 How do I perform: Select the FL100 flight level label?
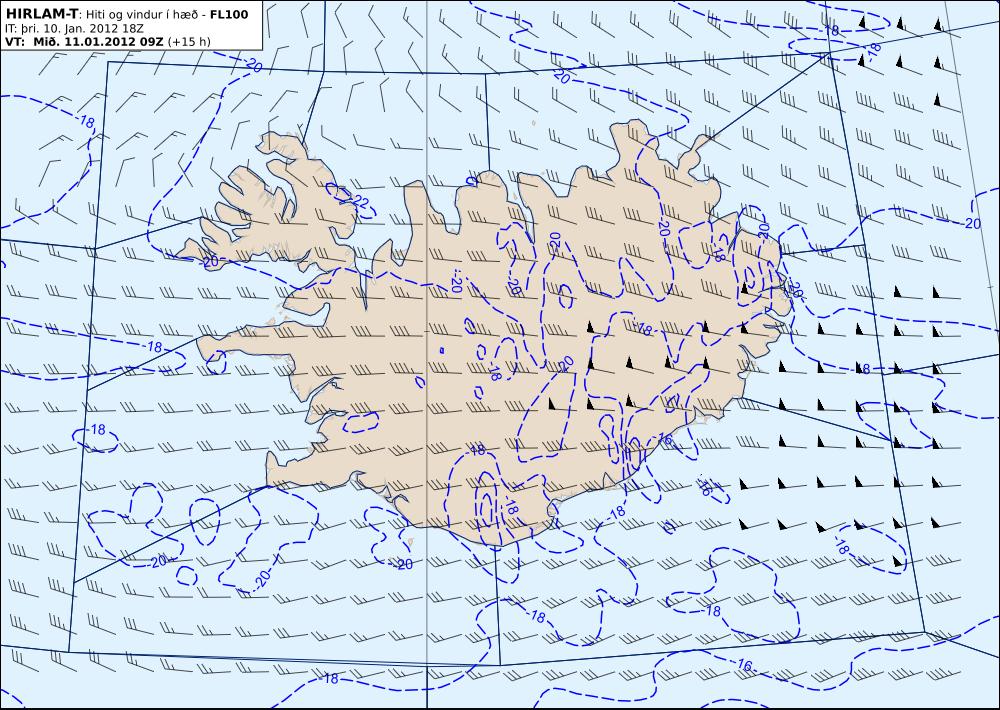(229, 14)
